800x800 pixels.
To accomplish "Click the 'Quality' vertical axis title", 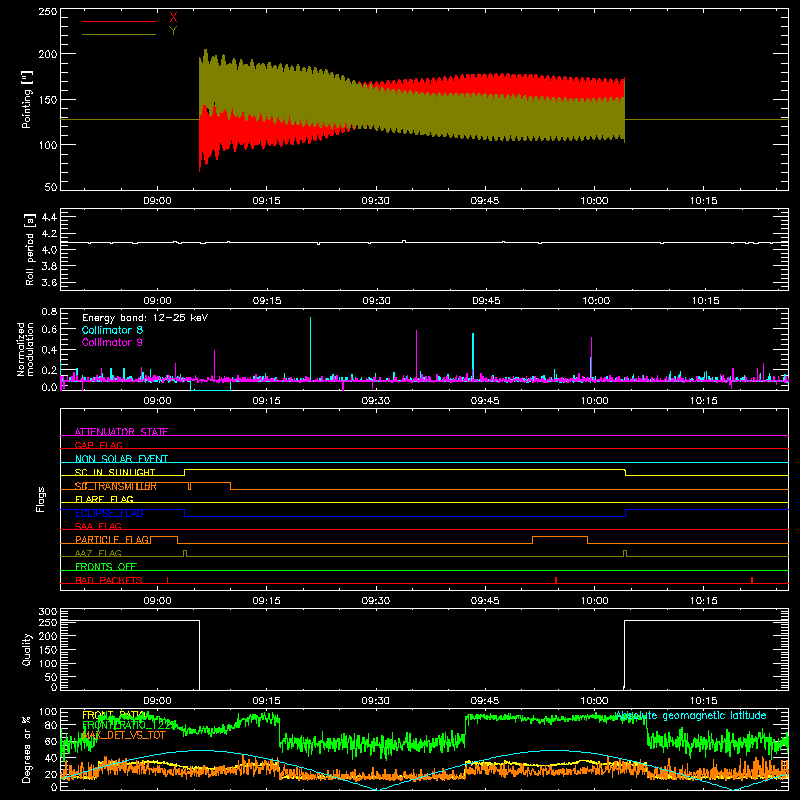I will 27,649.
